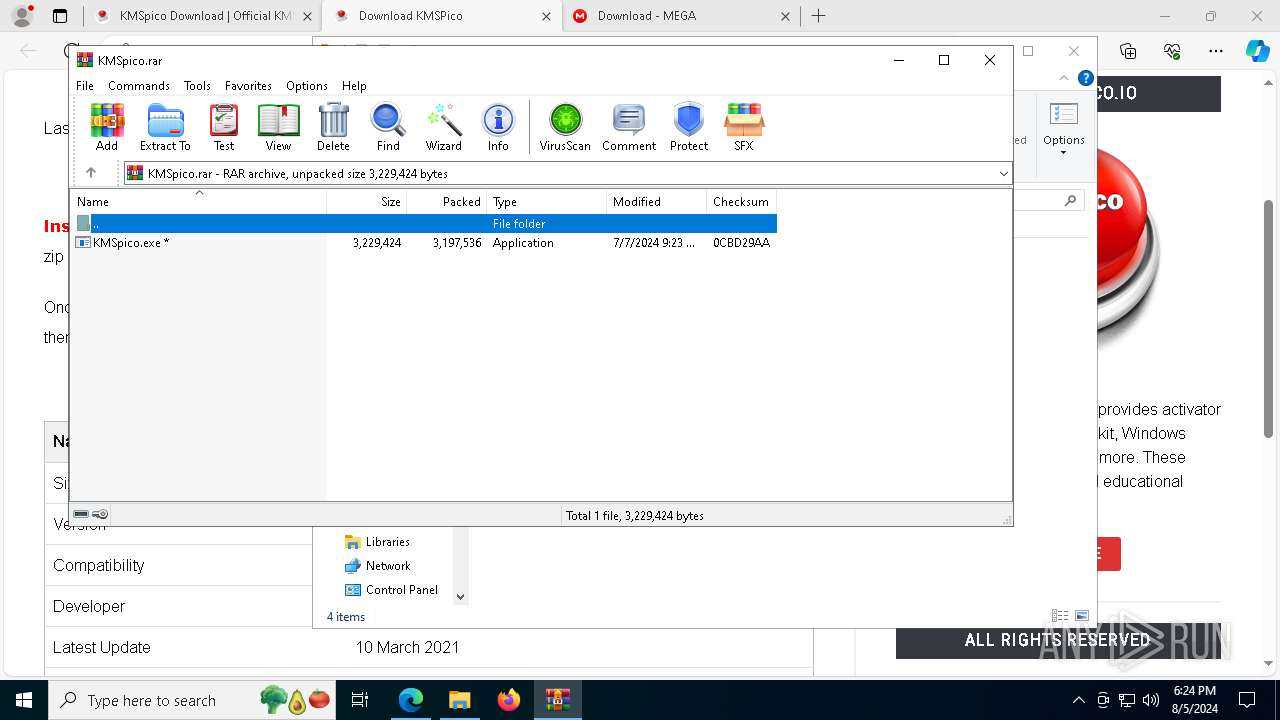Open Edge Copilot sidebar icon
The height and width of the screenshot is (720, 1280).
click(x=1257, y=51)
